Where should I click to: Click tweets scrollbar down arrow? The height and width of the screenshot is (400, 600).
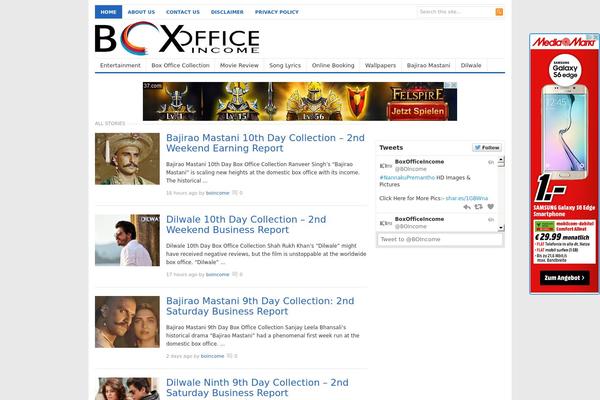pyautogui.click(x=501, y=228)
